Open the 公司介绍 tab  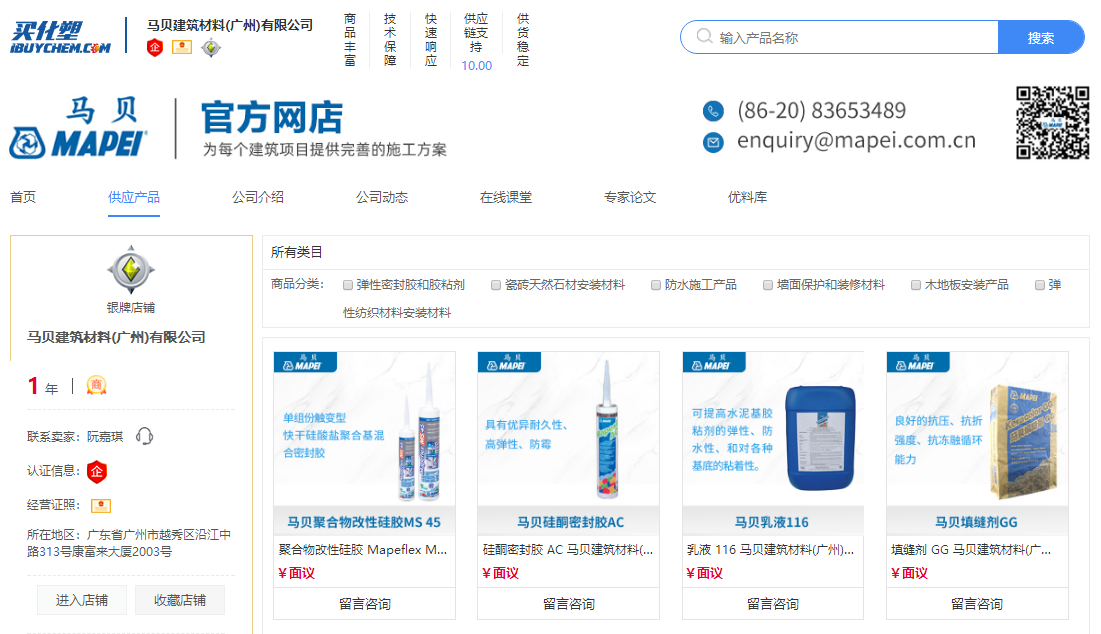[x=258, y=197]
